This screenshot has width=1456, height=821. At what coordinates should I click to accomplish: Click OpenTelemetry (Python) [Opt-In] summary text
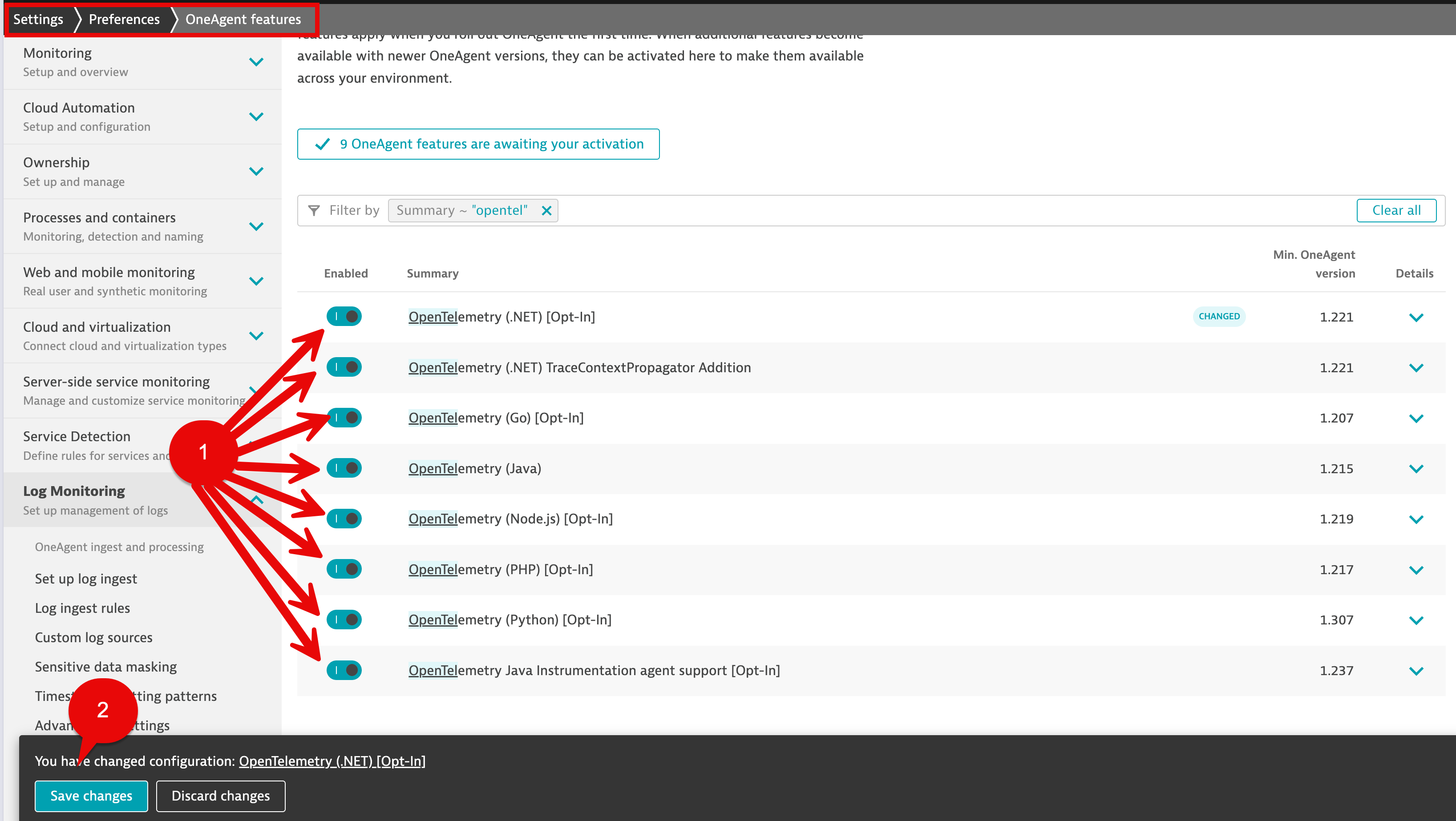[510, 620]
